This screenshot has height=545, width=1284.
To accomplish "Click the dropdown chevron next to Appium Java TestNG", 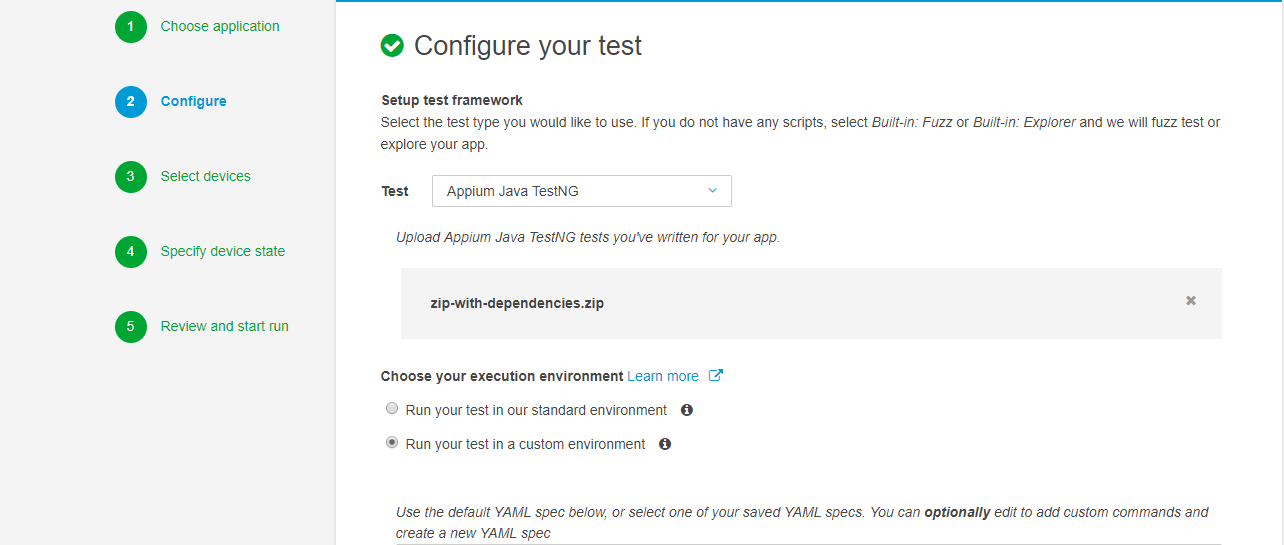I will pos(713,191).
